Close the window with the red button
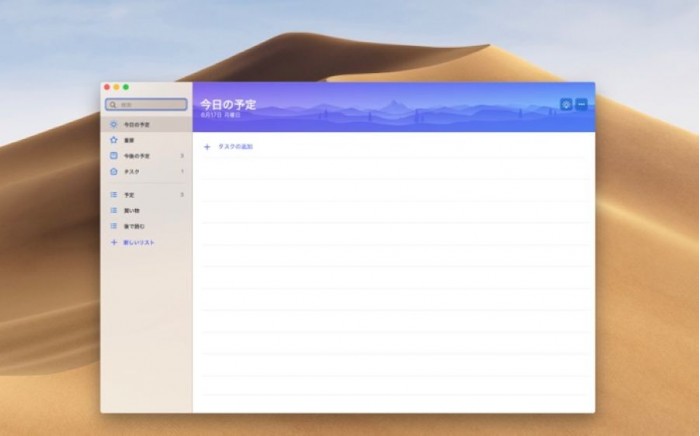700x436 pixels. point(107,88)
